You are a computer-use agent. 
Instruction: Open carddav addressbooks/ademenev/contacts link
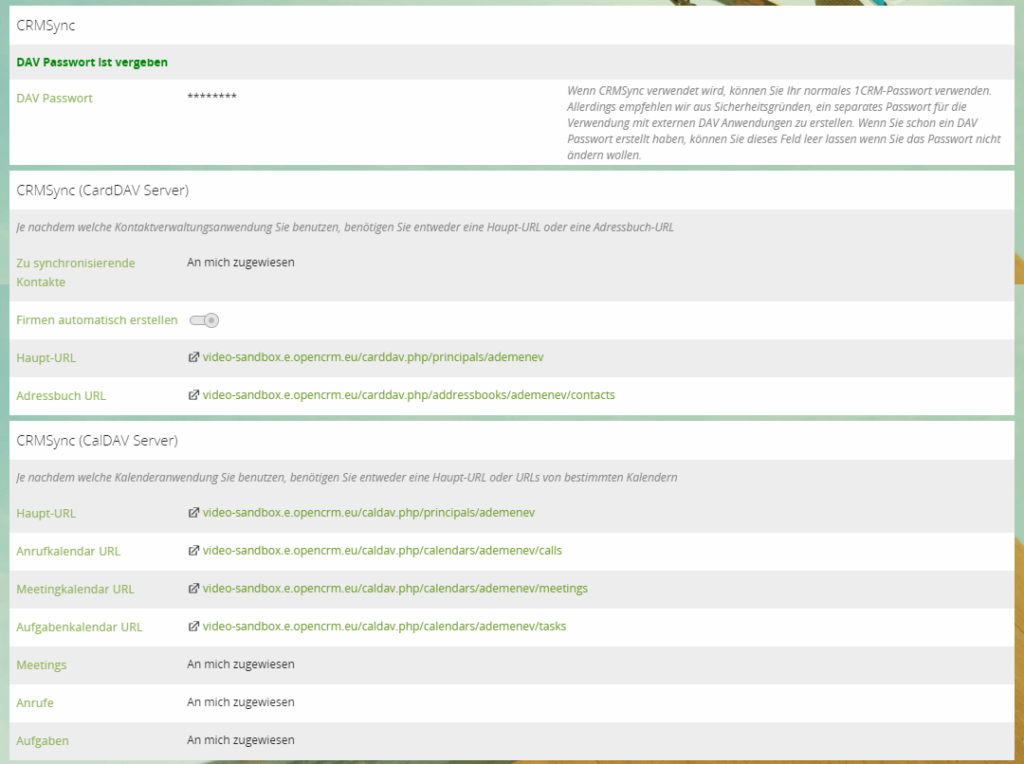(x=409, y=395)
